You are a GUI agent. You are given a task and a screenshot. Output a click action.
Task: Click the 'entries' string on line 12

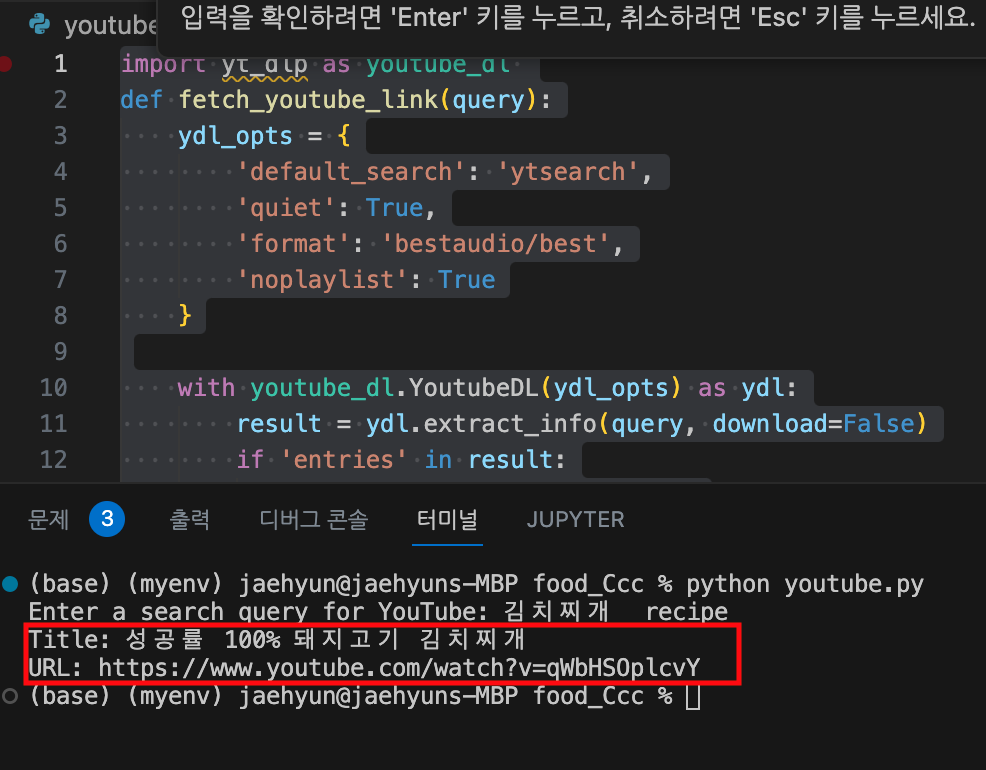click(343, 459)
